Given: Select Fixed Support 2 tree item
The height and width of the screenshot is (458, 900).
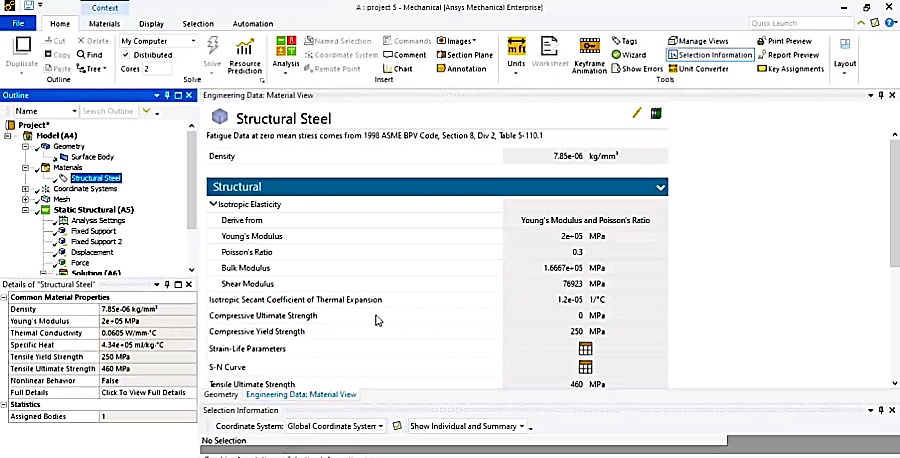Looking at the screenshot, I should 96,242.
